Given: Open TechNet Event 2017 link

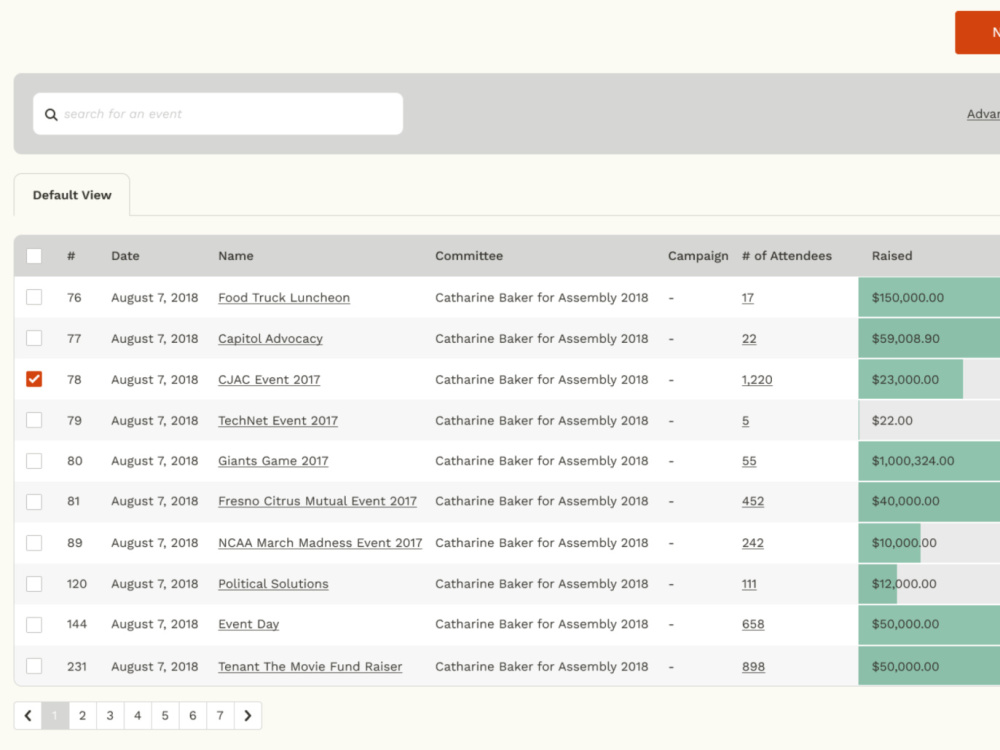Looking at the screenshot, I should point(278,420).
